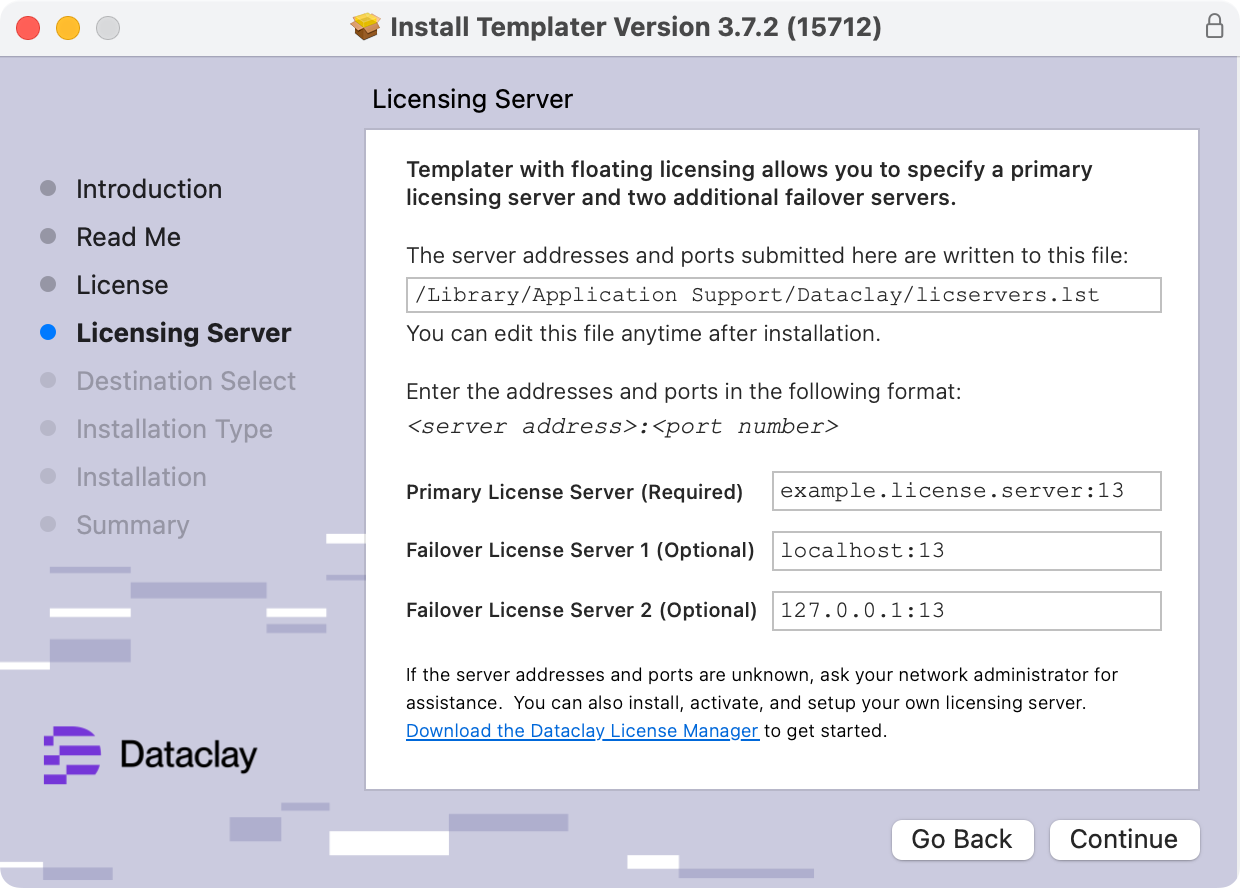Click the Failover License Server 1 (Optional) label
1240x888 pixels.
tap(580, 551)
